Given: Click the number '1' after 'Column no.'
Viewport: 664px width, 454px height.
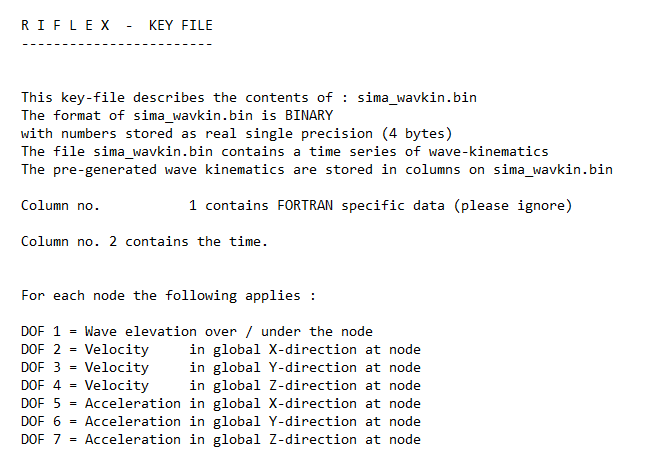Looking at the screenshot, I should (193, 205).
